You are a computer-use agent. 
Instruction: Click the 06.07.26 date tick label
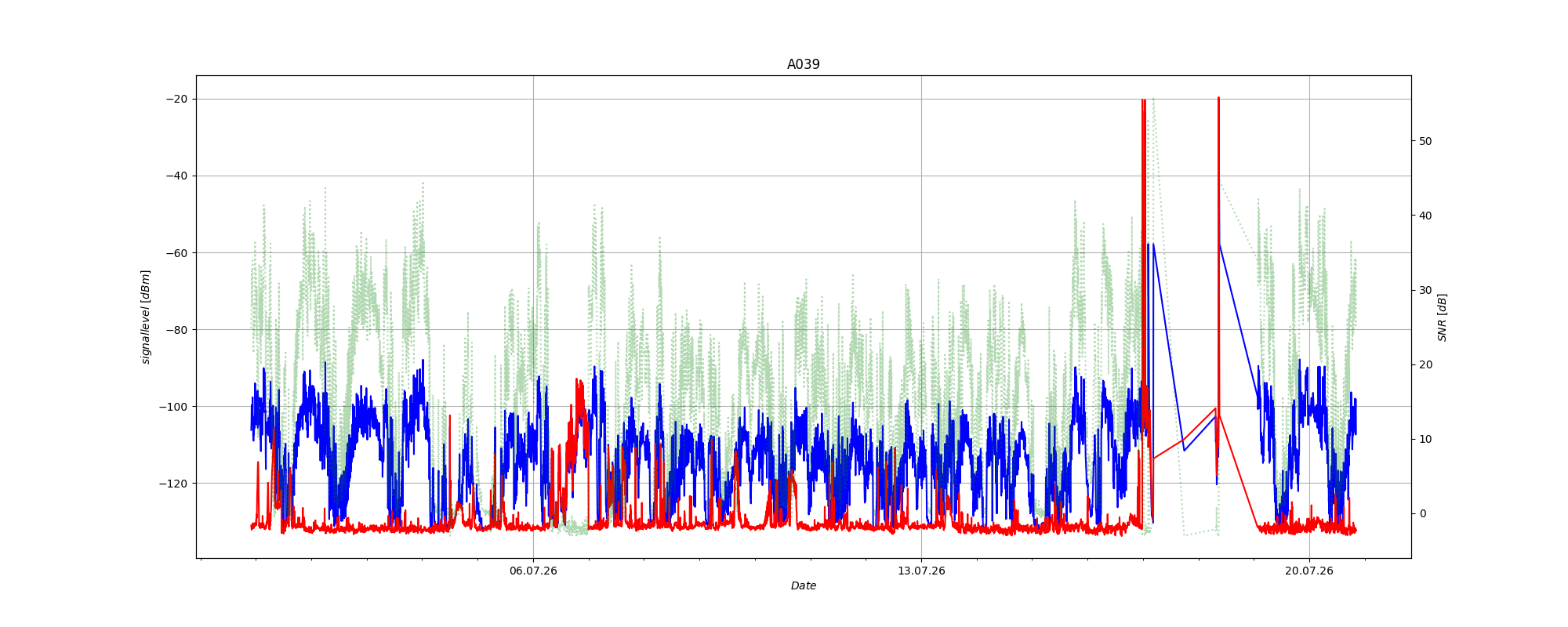point(533,571)
